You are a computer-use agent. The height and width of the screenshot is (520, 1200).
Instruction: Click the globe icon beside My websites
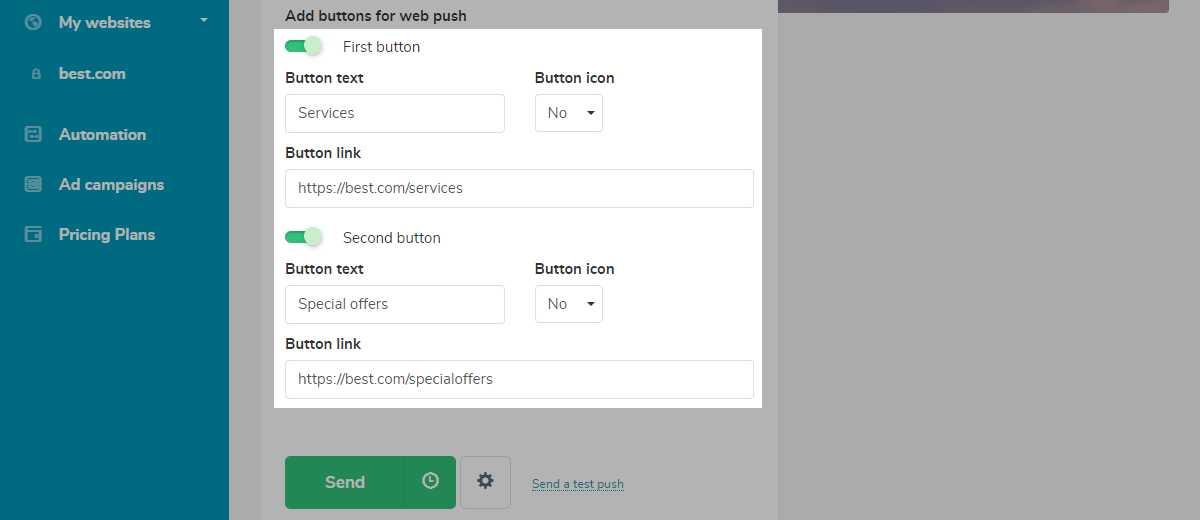point(33,22)
